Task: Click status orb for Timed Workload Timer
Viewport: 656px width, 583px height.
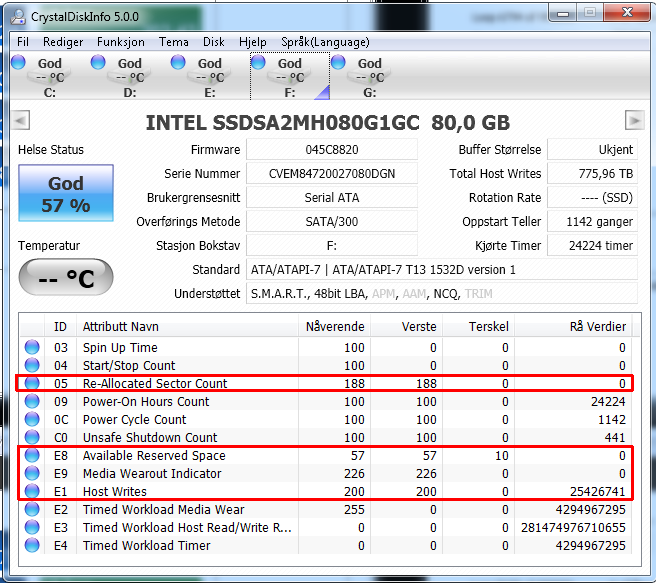Action: (x=32, y=545)
